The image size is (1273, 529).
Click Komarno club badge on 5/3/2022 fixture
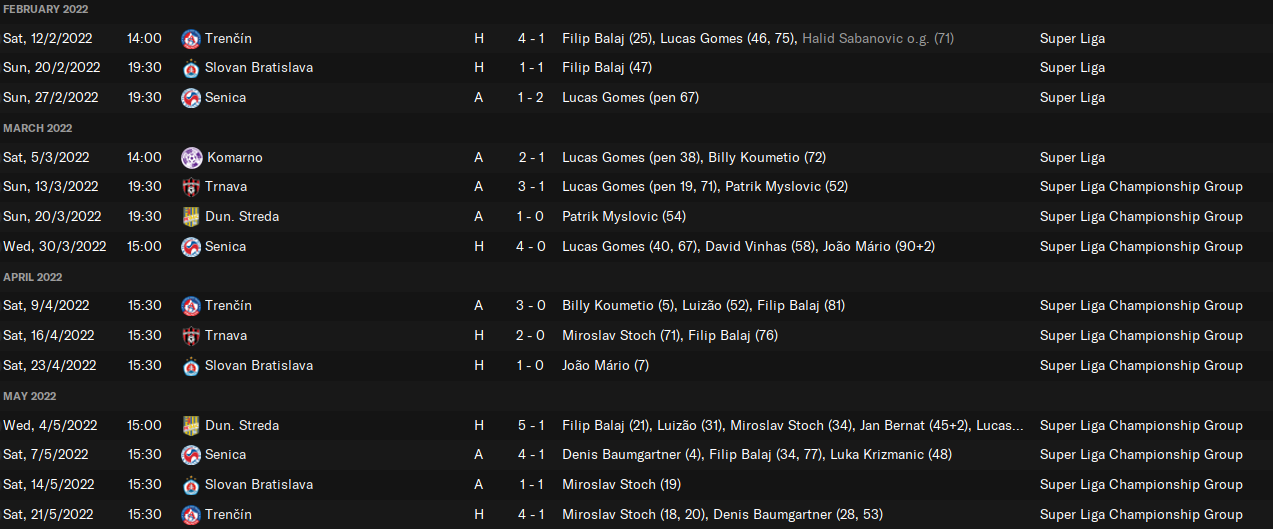pos(191,158)
